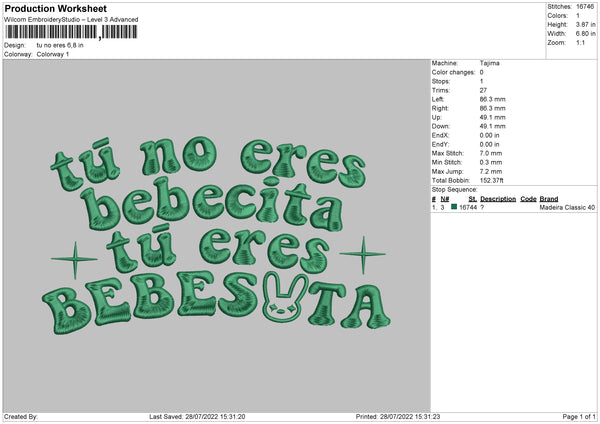Click the Trims value 27
Image resolution: width=600 pixels, height=424 pixels.
[x=483, y=90]
